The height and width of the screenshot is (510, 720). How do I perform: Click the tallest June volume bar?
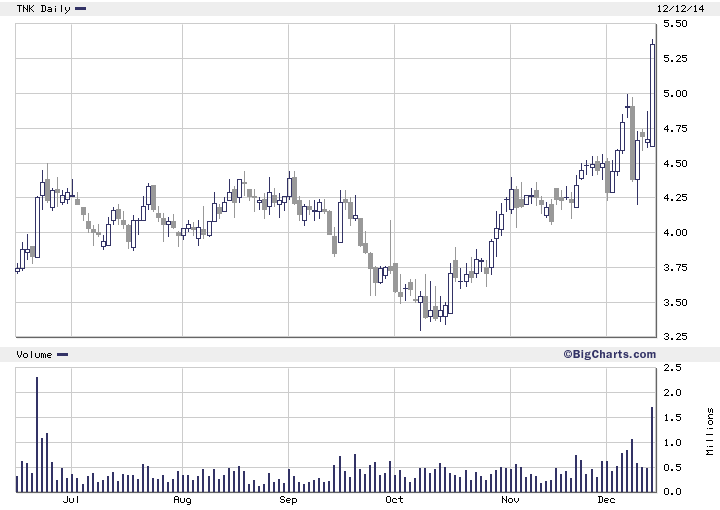[37, 435]
